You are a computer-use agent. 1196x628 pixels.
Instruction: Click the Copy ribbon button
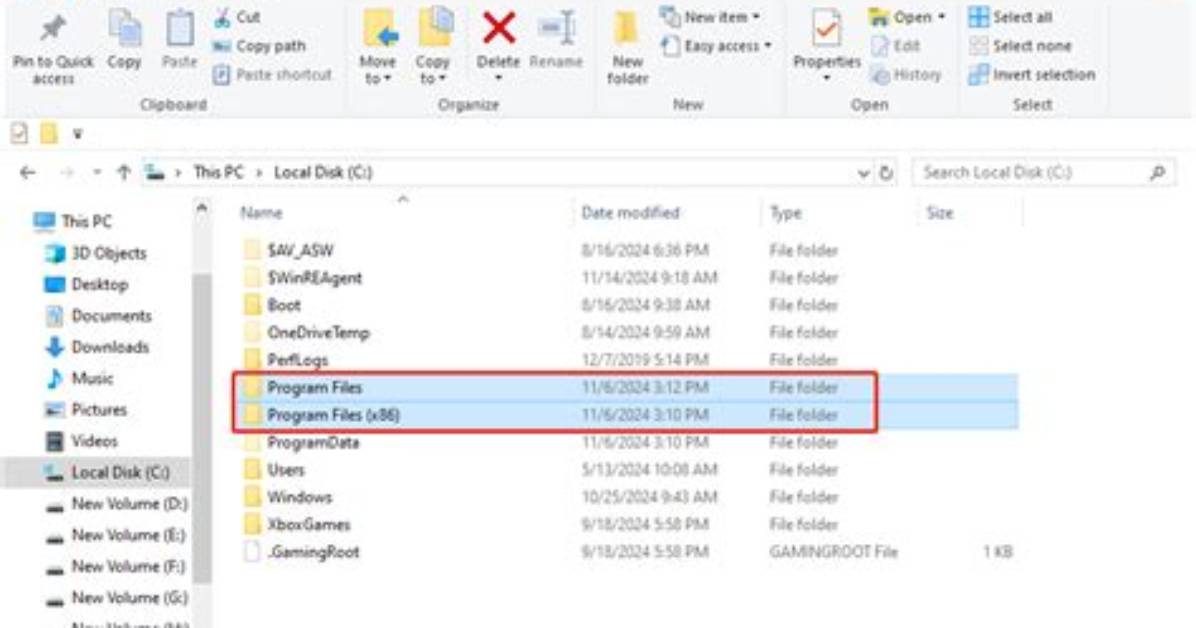click(124, 40)
